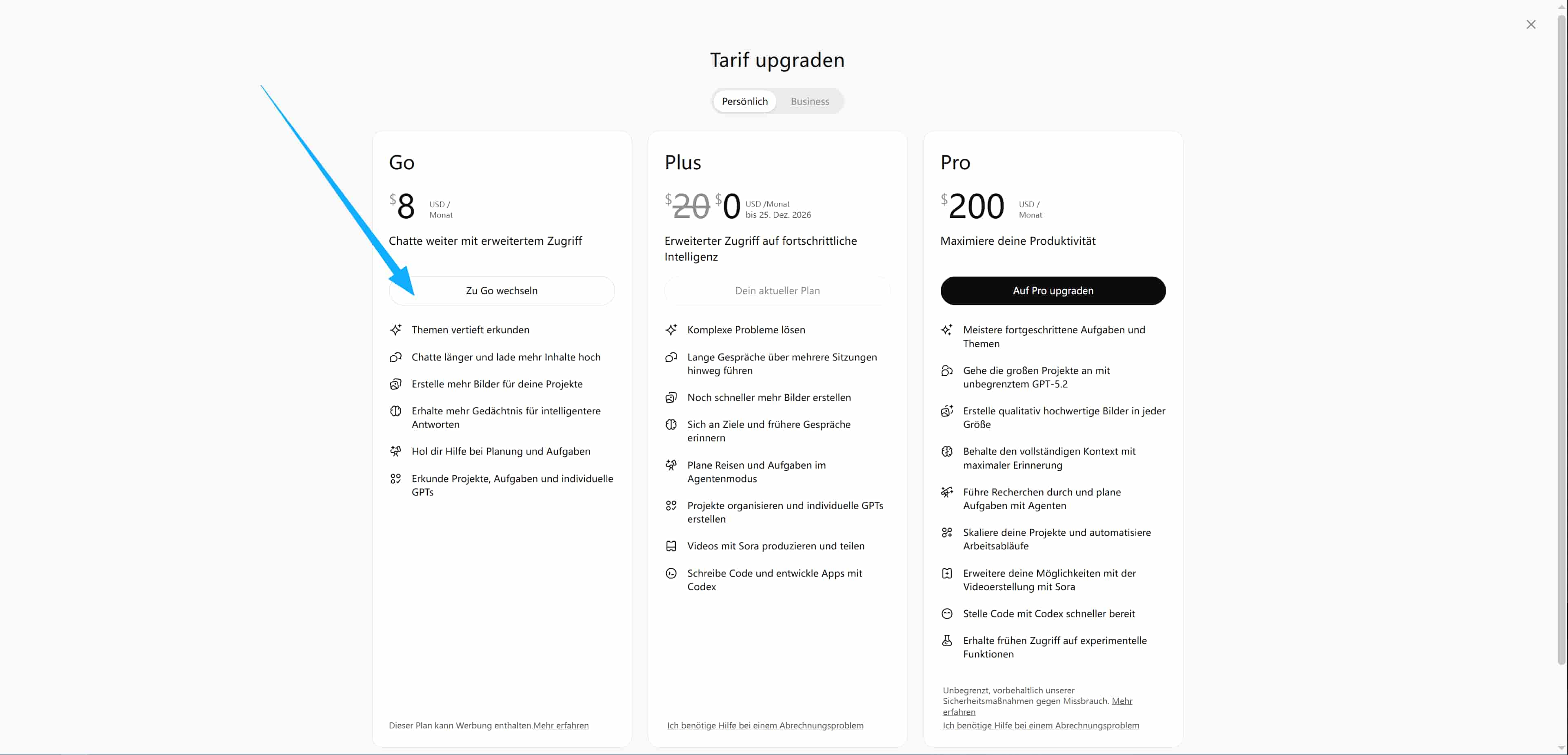
Task: Switch to the Business plans tab
Action: click(810, 102)
